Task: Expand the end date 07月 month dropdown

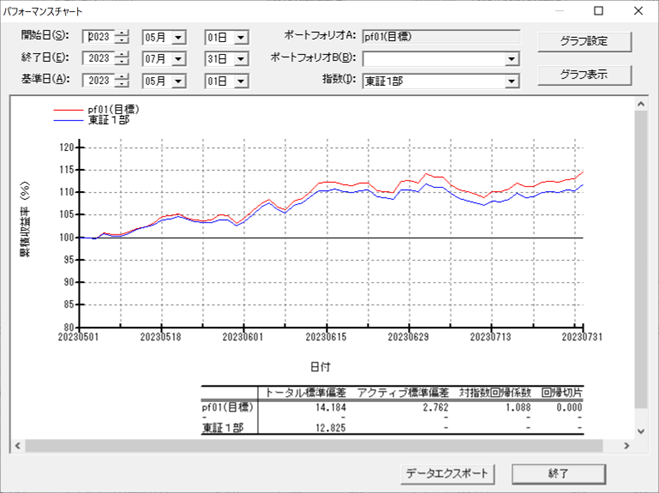Action: click(x=179, y=58)
